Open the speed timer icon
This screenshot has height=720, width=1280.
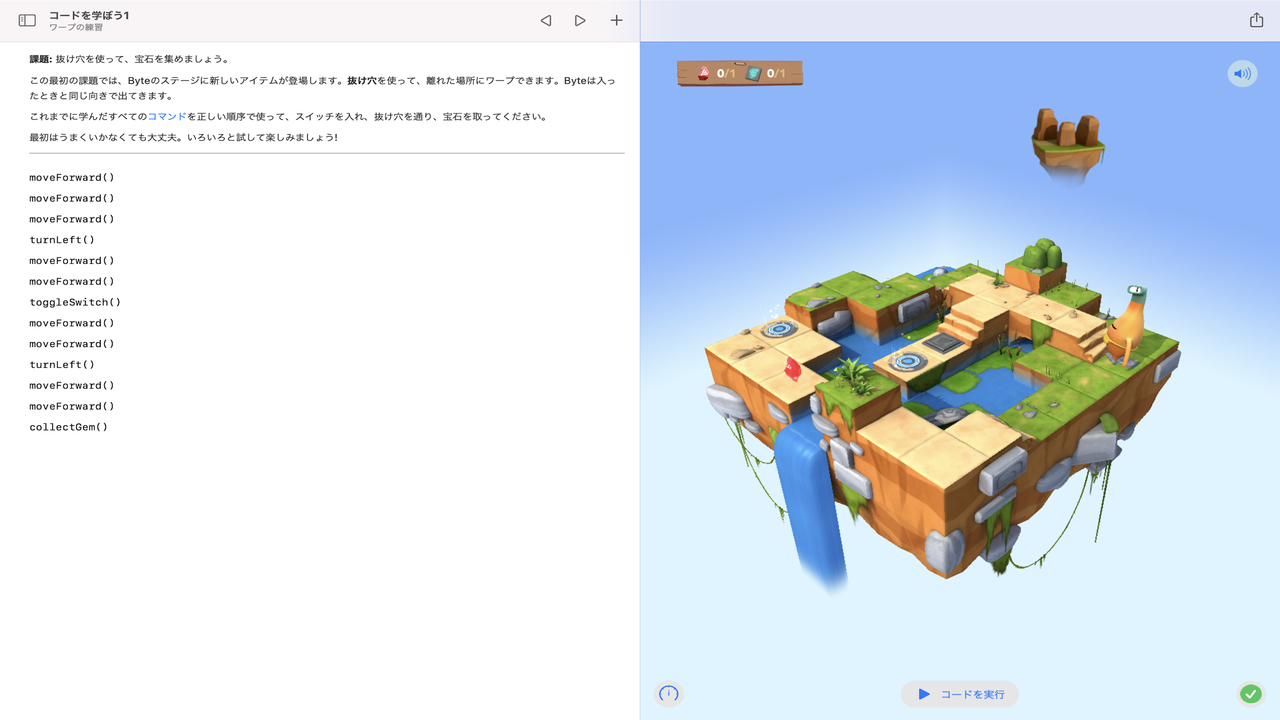point(669,693)
